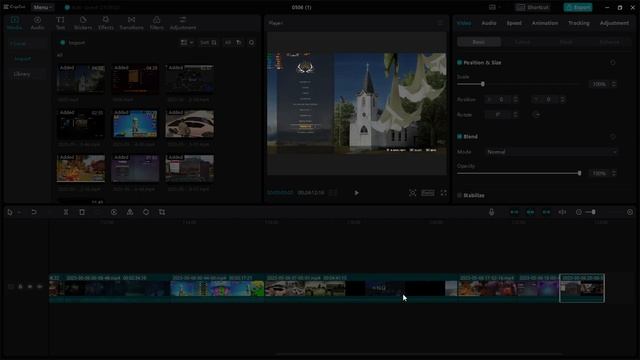Open the Audio library tab
The width and height of the screenshot is (640, 360).
pos(37,23)
